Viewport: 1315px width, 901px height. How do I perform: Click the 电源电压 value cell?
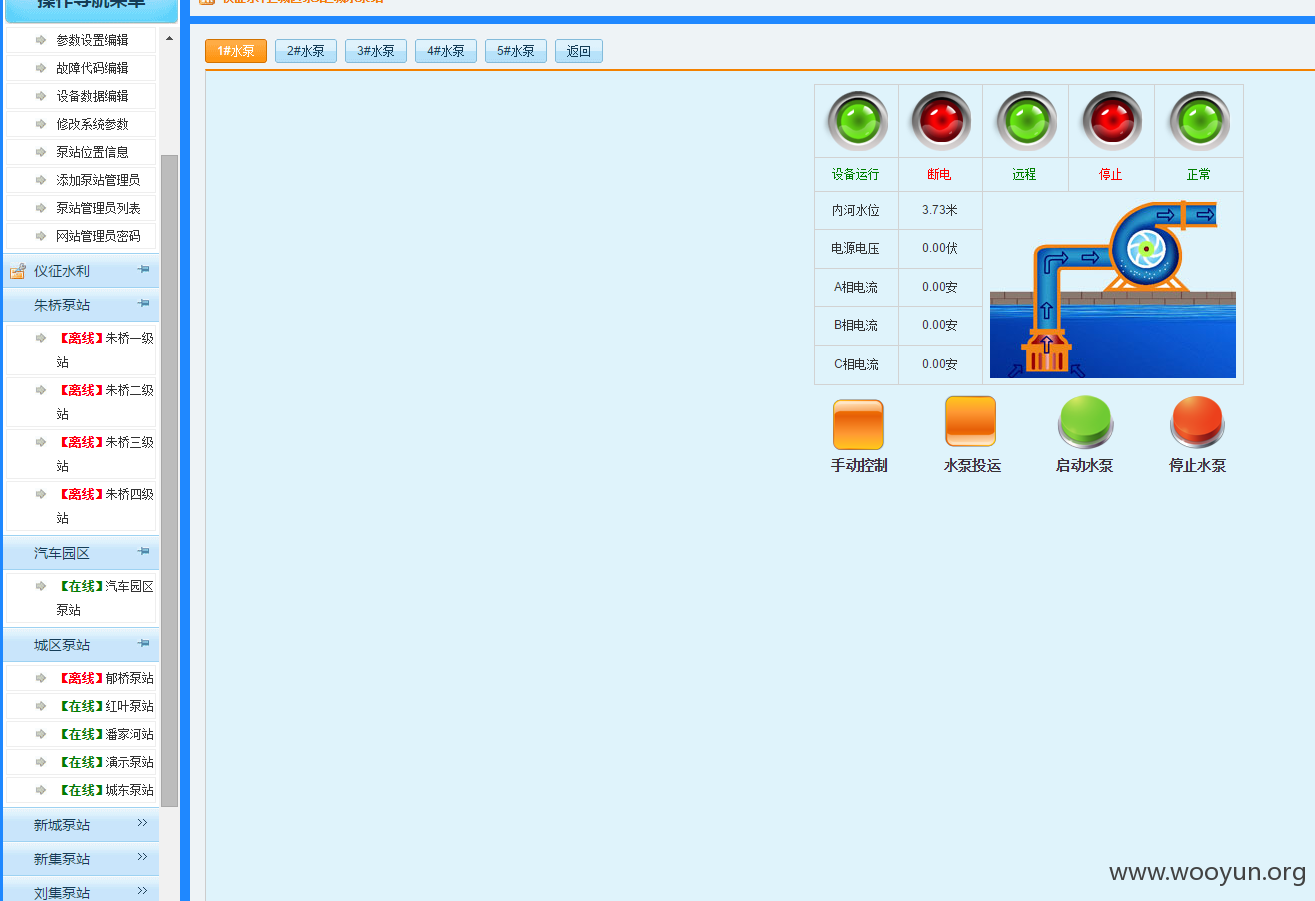point(940,248)
